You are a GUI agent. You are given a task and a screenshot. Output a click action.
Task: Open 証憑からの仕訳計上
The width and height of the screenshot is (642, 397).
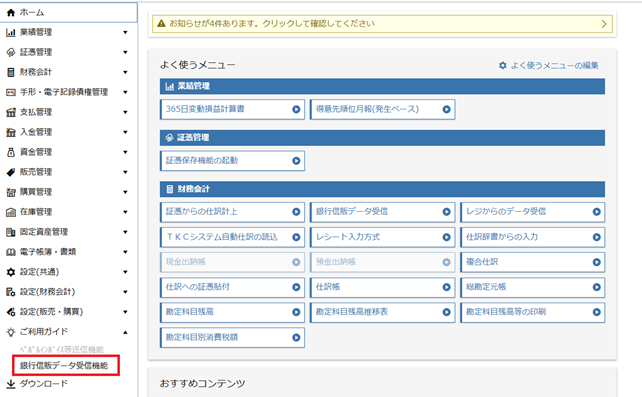coord(232,212)
